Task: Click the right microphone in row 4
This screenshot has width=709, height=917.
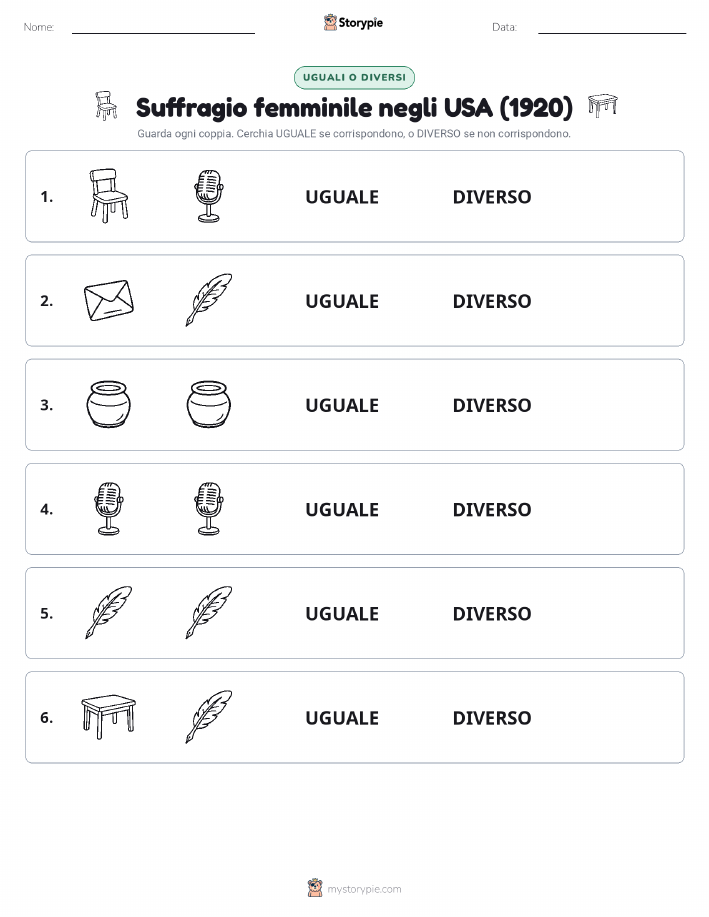Action: tap(209, 509)
